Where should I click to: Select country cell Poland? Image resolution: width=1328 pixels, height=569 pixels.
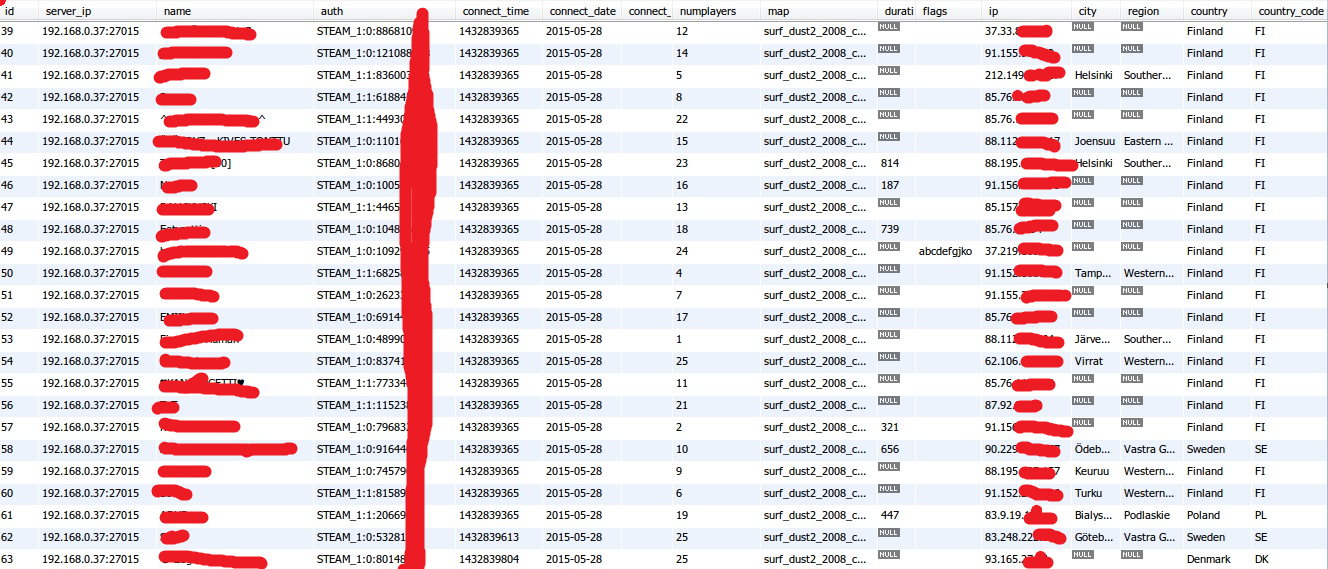click(x=1203, y=515)
